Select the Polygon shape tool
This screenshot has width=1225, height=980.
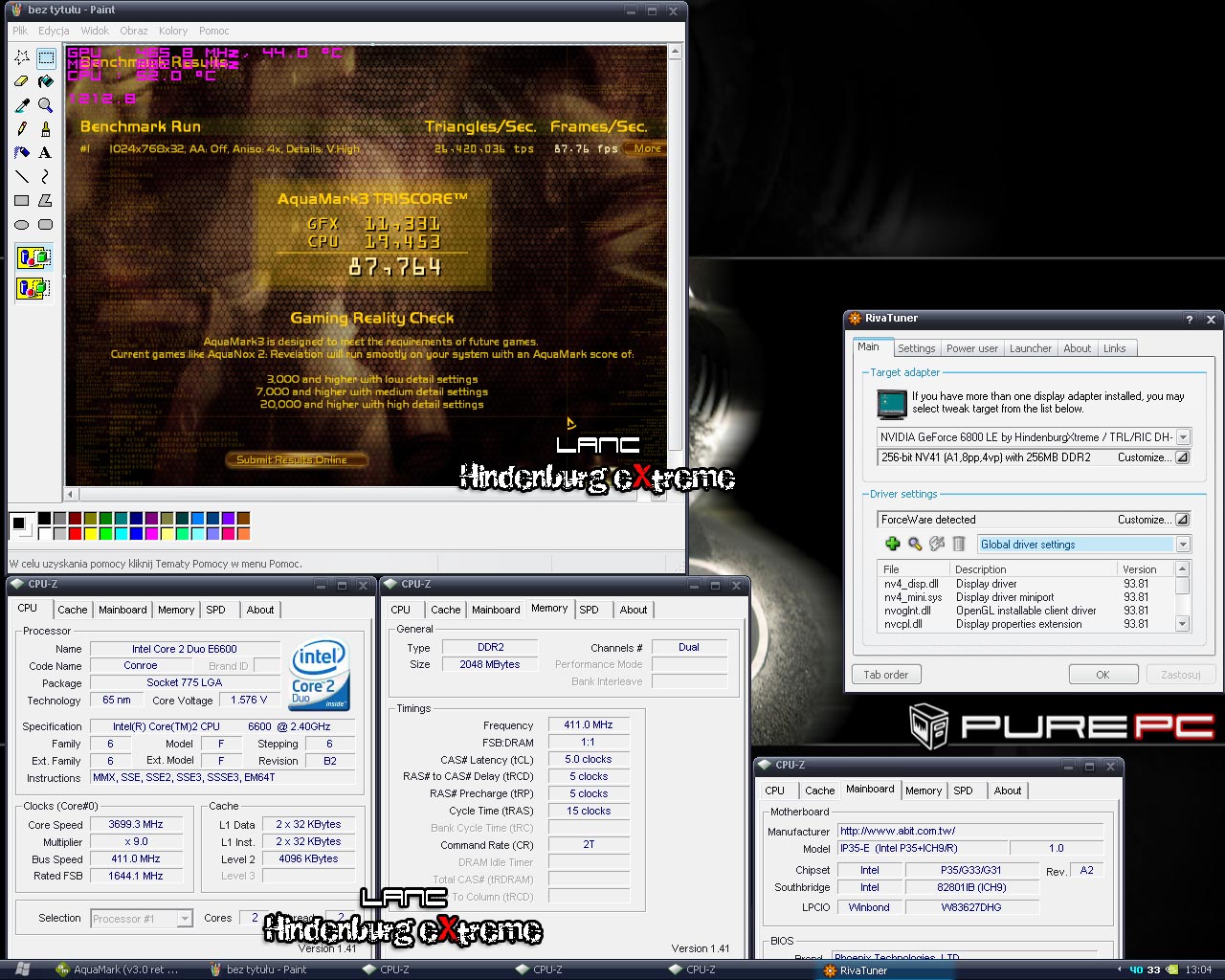(x=45, y=201)
